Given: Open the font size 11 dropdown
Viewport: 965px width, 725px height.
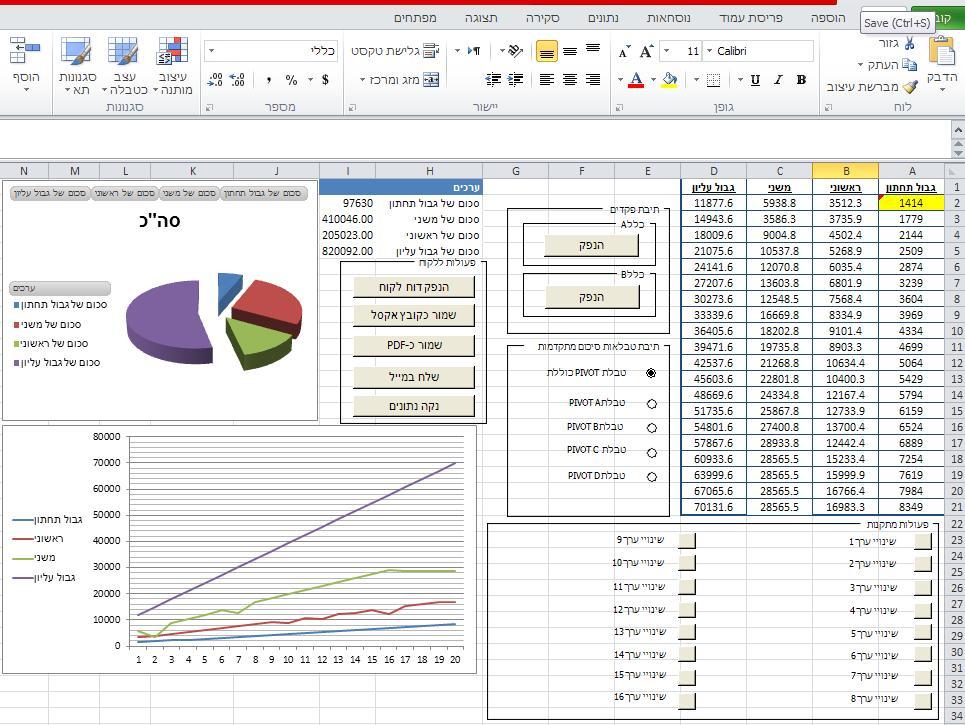Looking at the screenshot, I should pyautogui.click(x=666, y=51).
